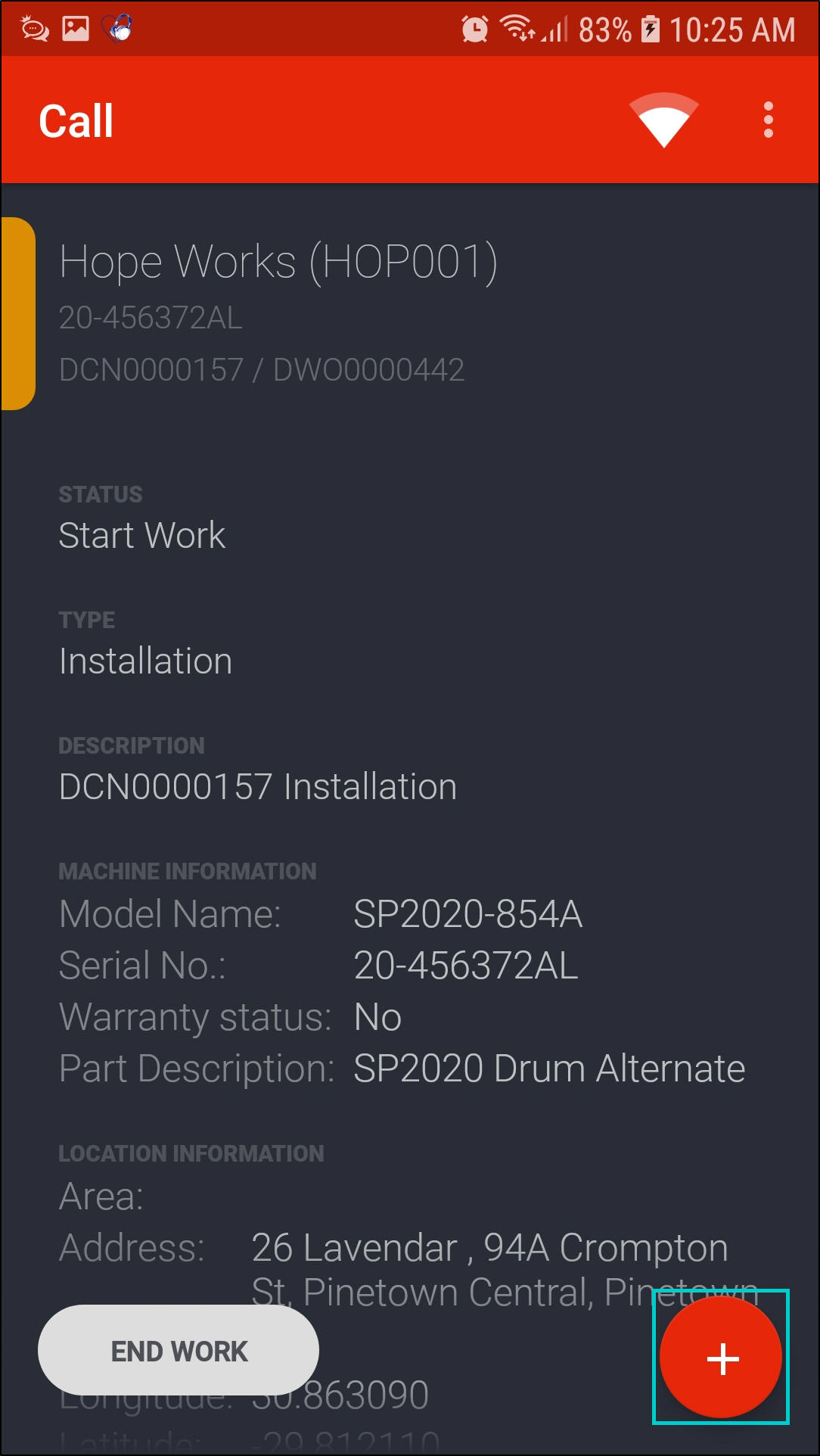Tap the DCN0000157 / DWO0000442 reference line

262,370
